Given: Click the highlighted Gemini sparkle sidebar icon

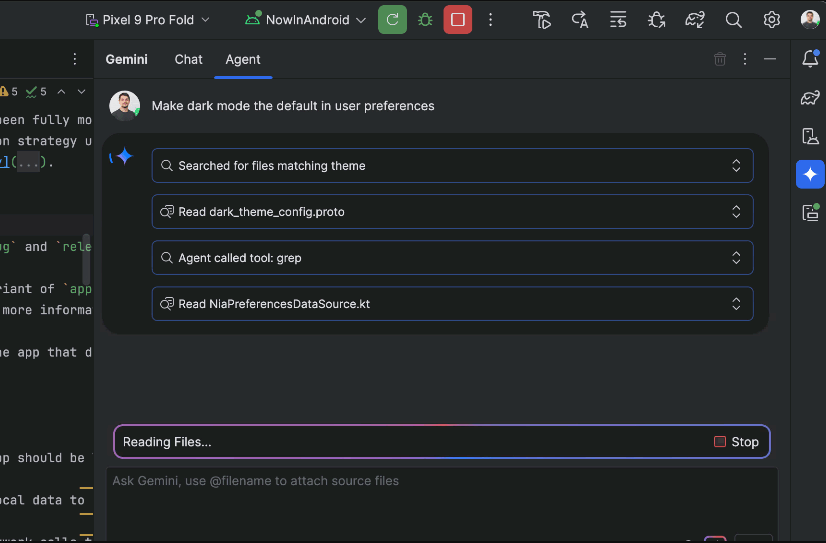Looking at the screenshot, I should pyautogui.click(x=810, y=174).
